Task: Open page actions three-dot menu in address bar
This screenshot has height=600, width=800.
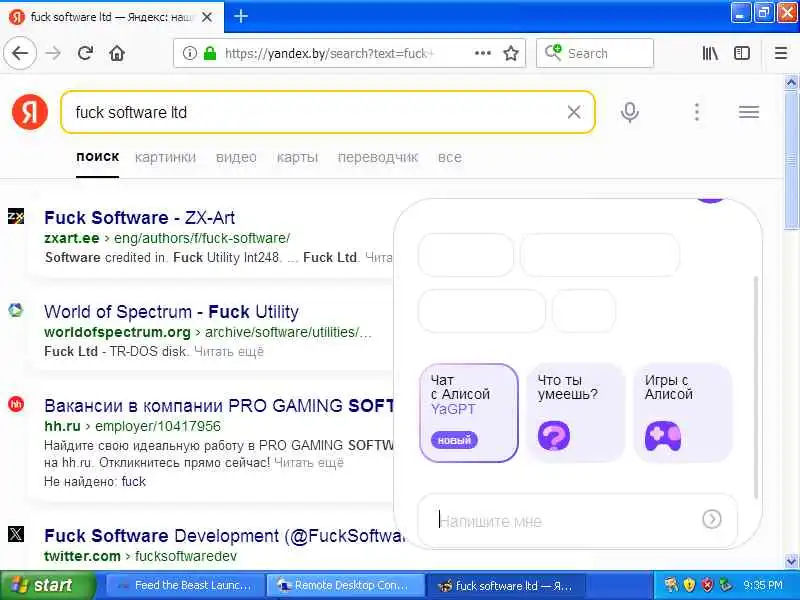Action: [x=482, y=53]
